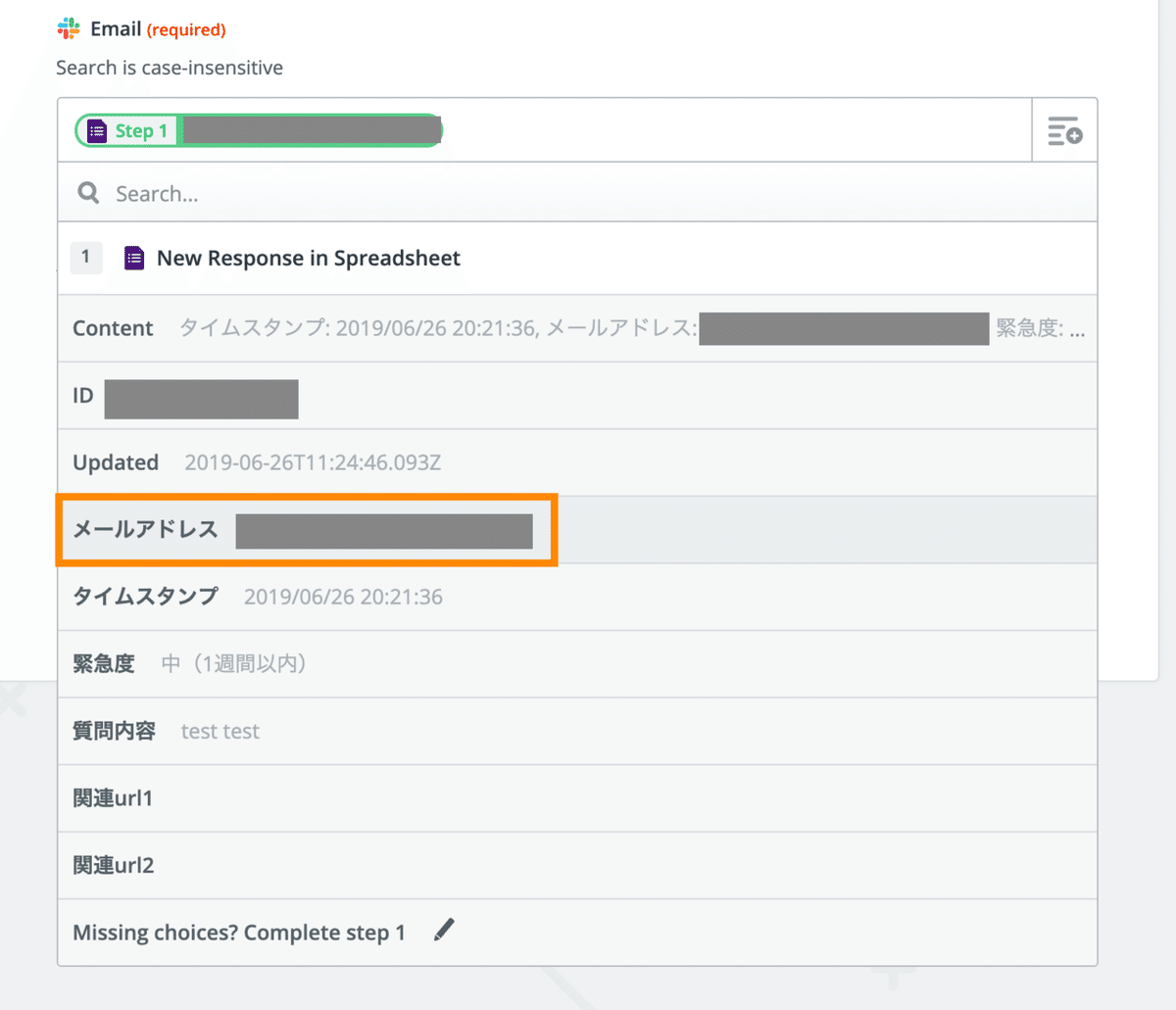Select the Step 1 pill in Email field
The image size is (1176, 1010).
pyautogui.click(x=259, y=131)
